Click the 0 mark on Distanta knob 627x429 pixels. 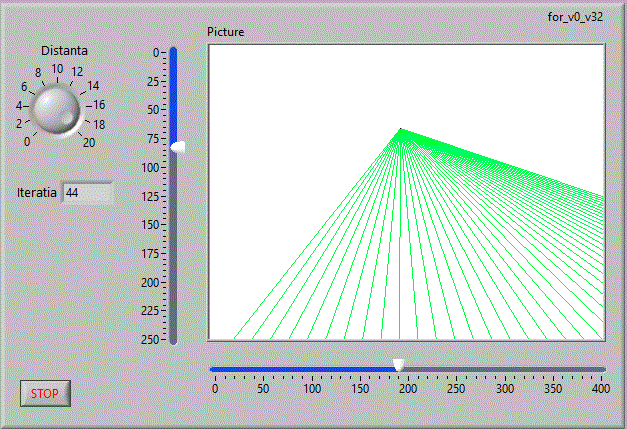coord(27,142)
